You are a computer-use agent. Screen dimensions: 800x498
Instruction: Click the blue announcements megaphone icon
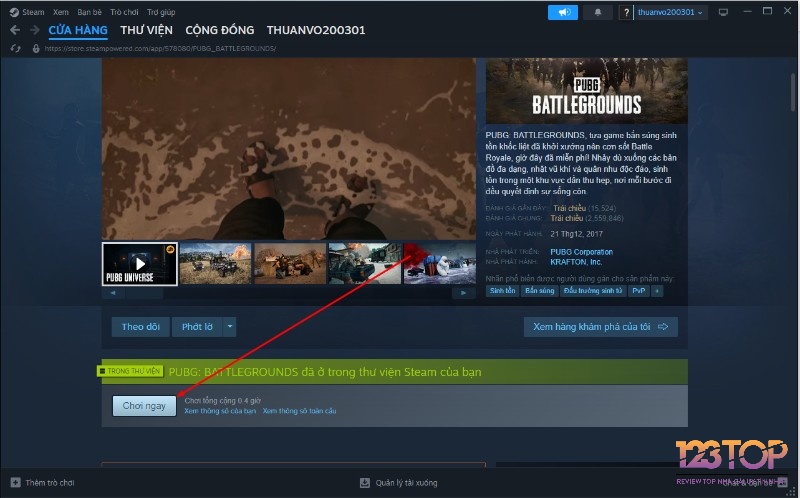563,12
